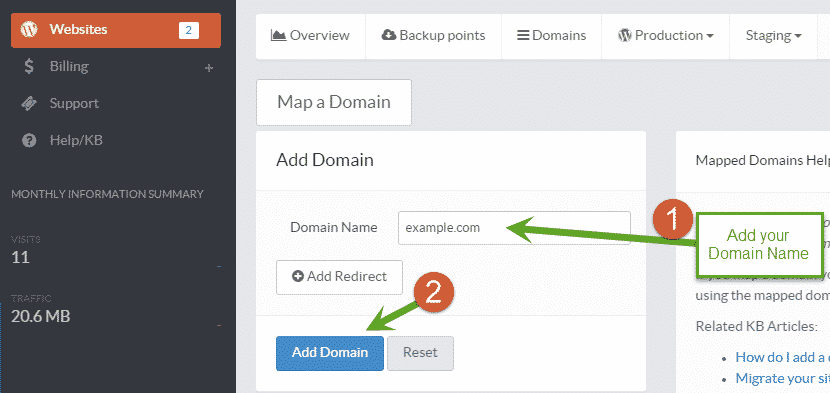This screenshot has height=393, width=830.
Task: Open the 'Migrate your sit' KB link
Action: (x=782, y=378)
